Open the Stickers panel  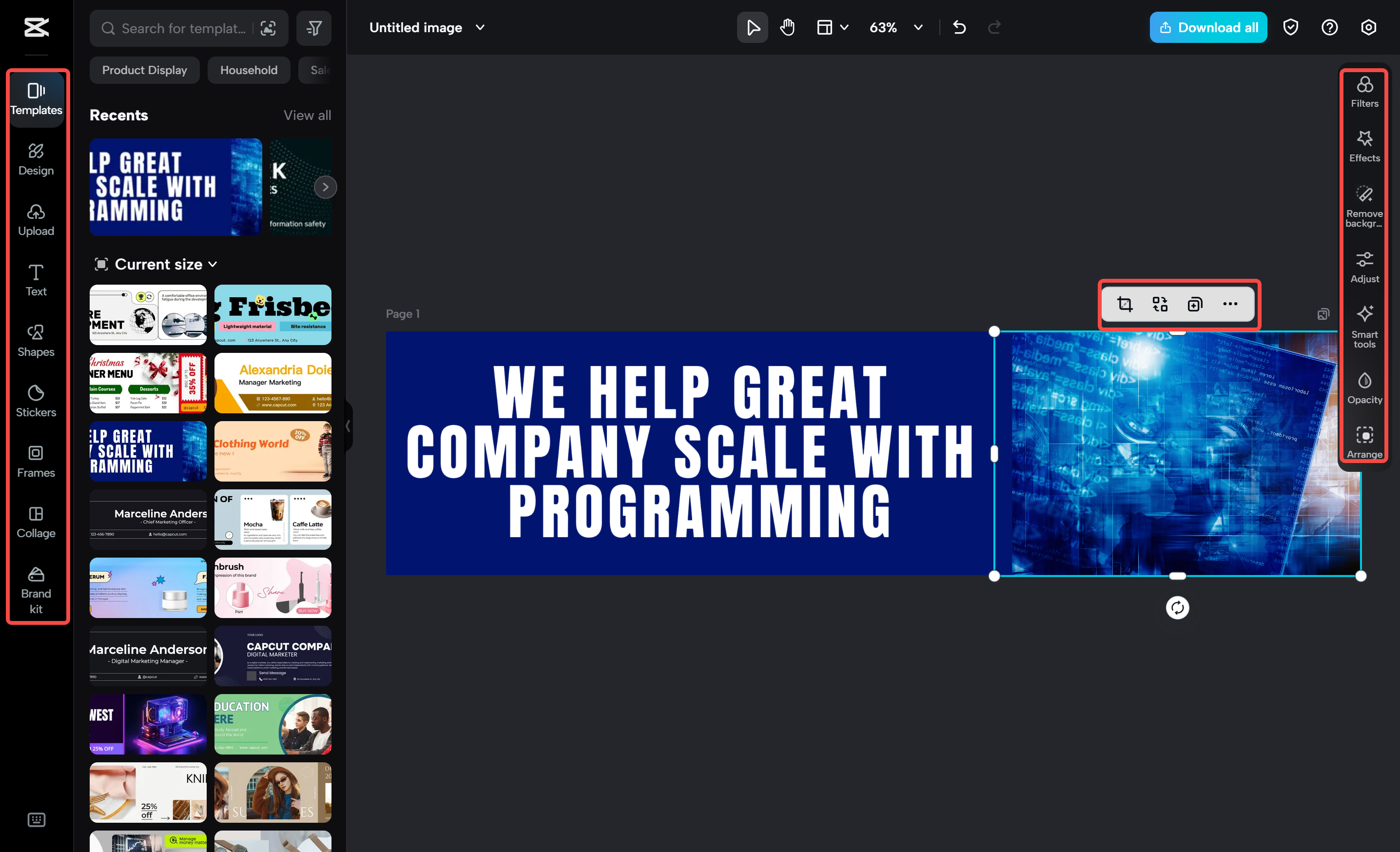click(x=36, y=401)
